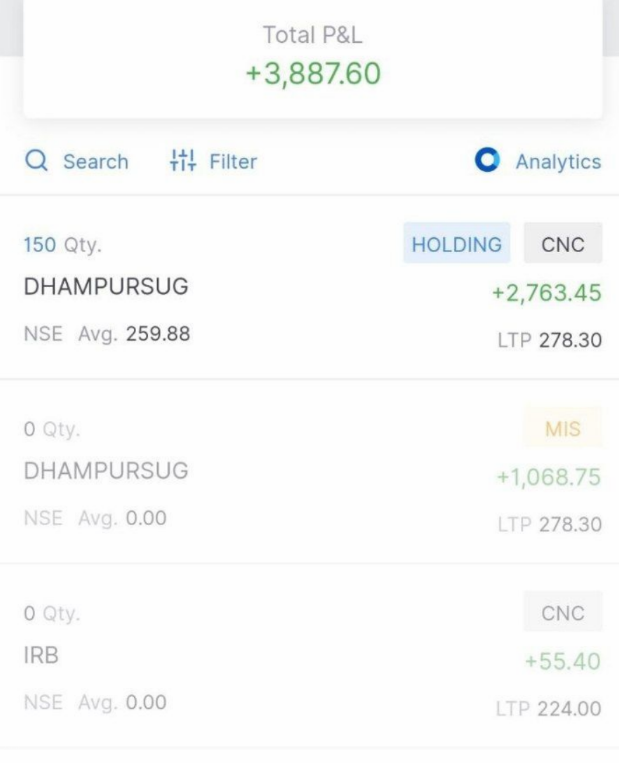Tap the Filter sliders icon
Viewport: 619px width, 763px height.
pyautogui.click(x=183, y=161)
